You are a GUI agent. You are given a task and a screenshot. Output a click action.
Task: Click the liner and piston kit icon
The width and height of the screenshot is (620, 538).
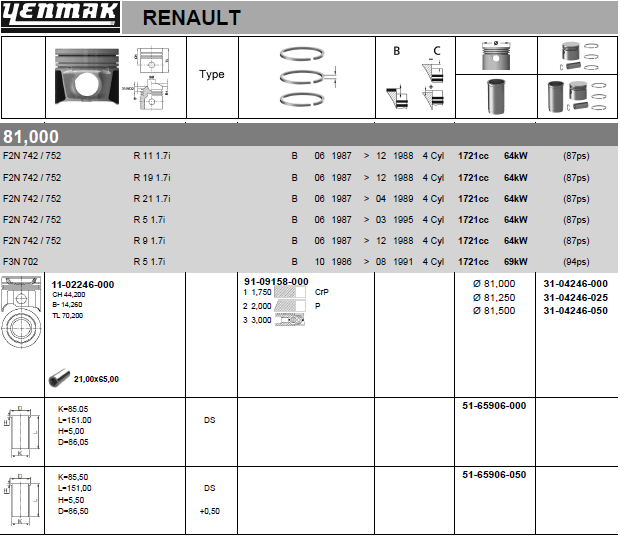577,96
